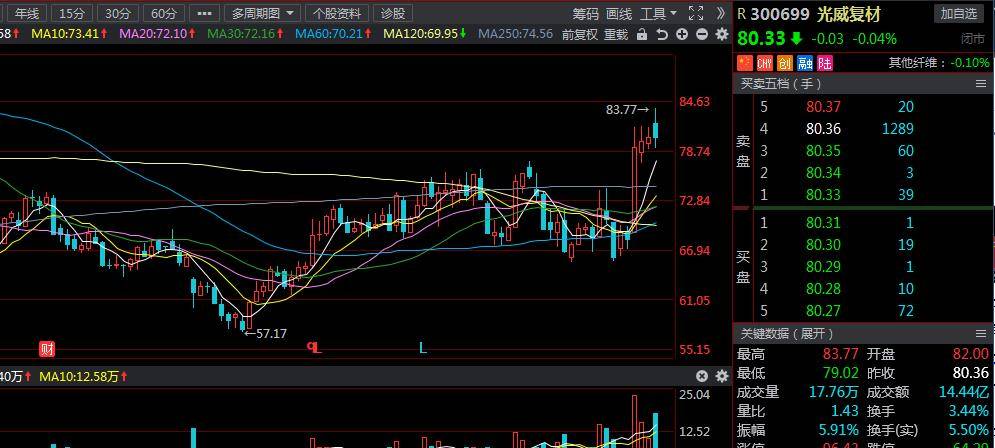Click the undo arrow icon above chart
This screenshot has height=448, width=995.
coord(662,34)
